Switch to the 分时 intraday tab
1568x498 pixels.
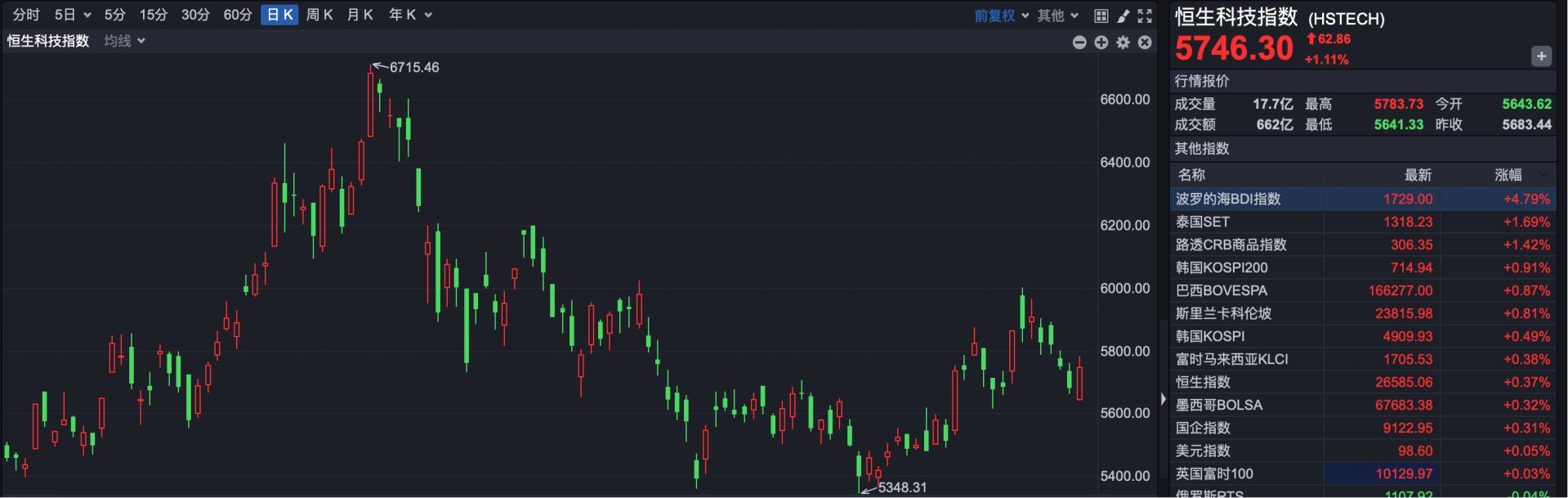pyautogui.click(x=26, y=15)
